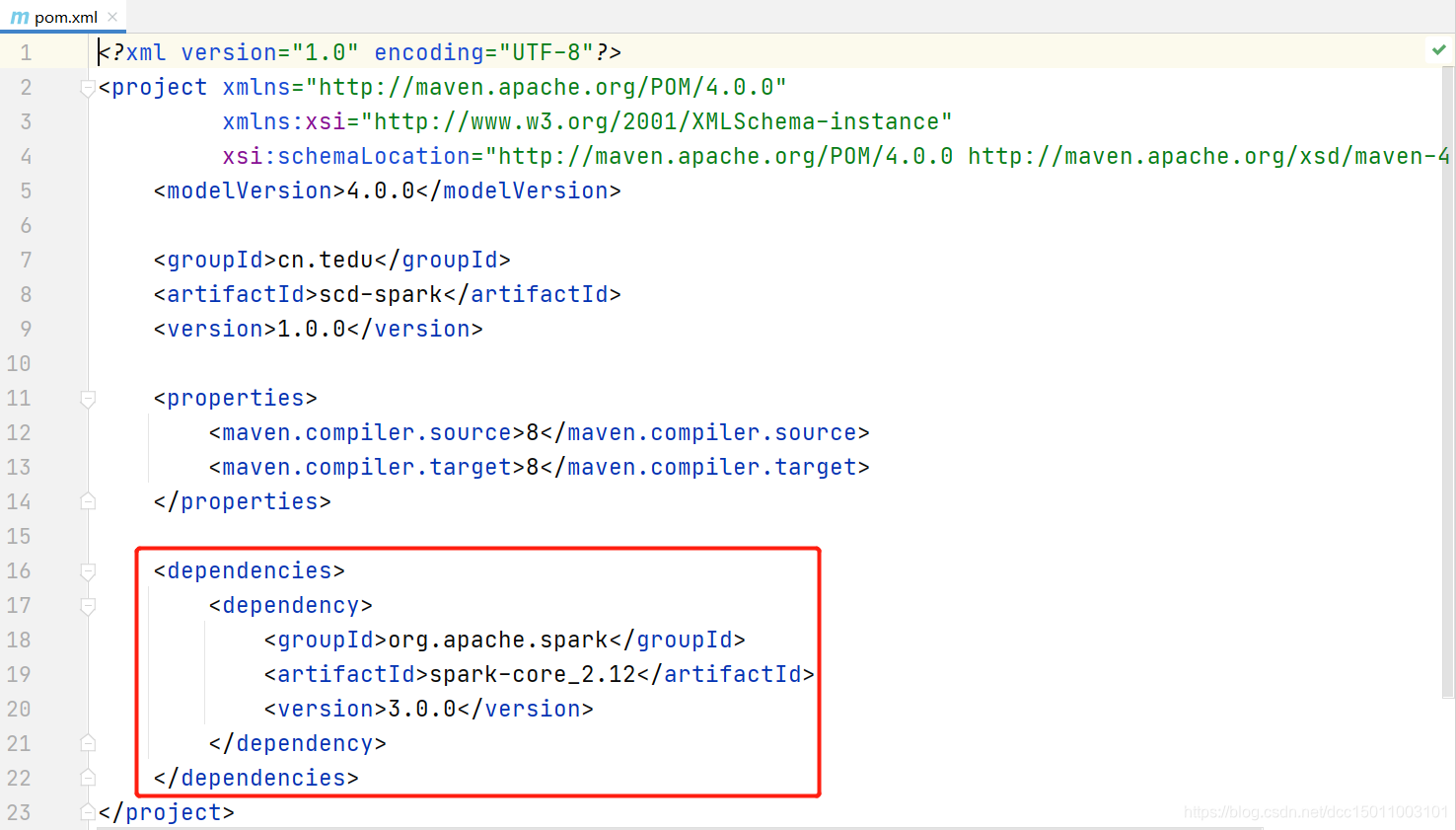Click the opening properties tag
This screenshot has width=1456, height=830.
click(235, 398)
